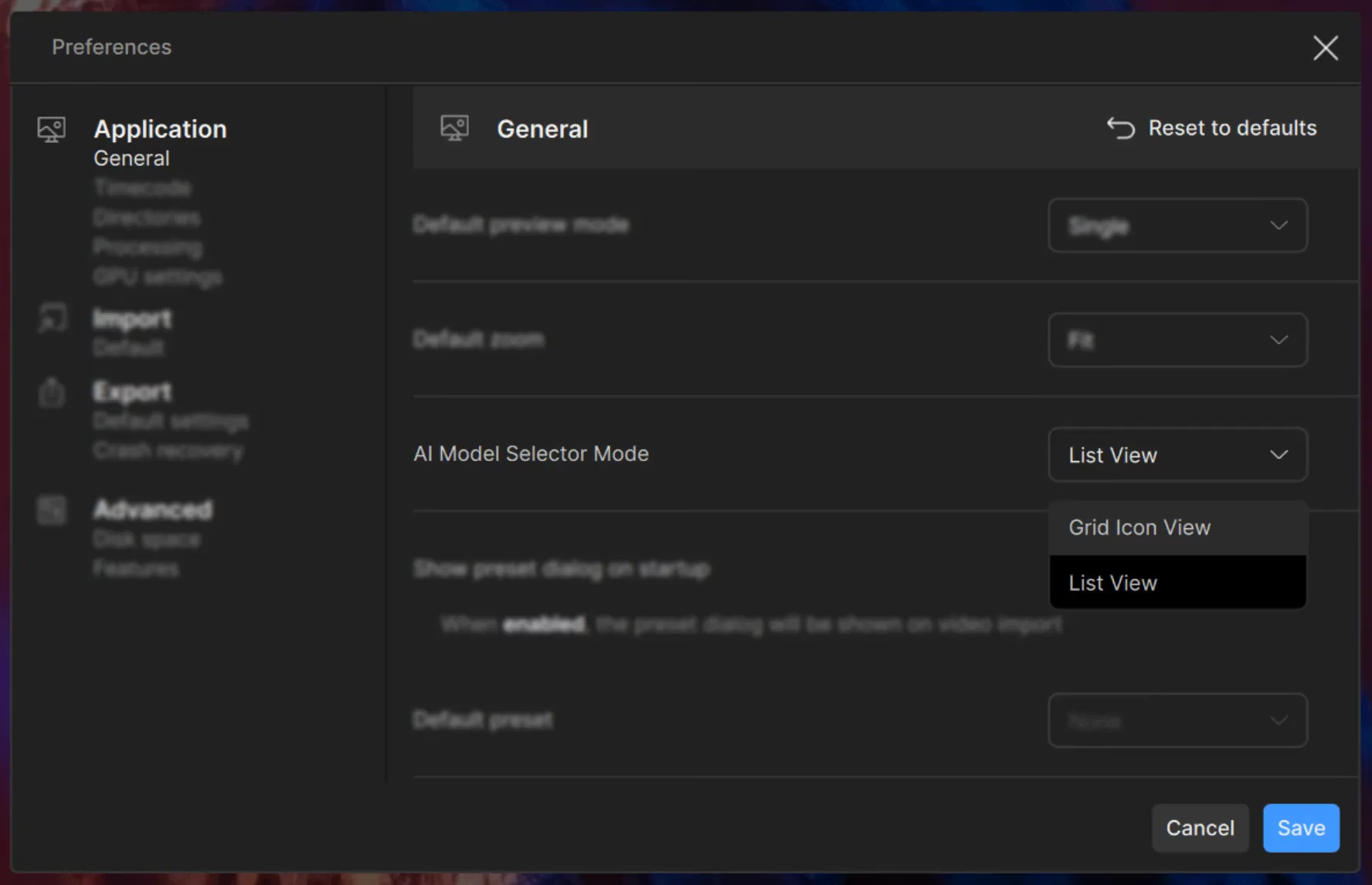Open the General settings page in sidebar
This screenshot has height=885, width=1372.
pyautogui.click(x=131, y=158)
